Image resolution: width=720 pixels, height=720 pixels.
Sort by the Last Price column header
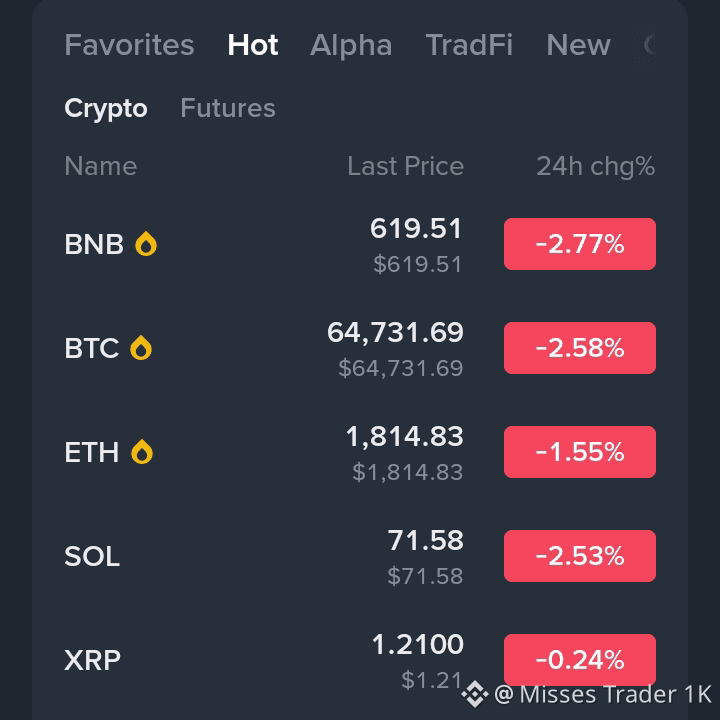(405, 166)
